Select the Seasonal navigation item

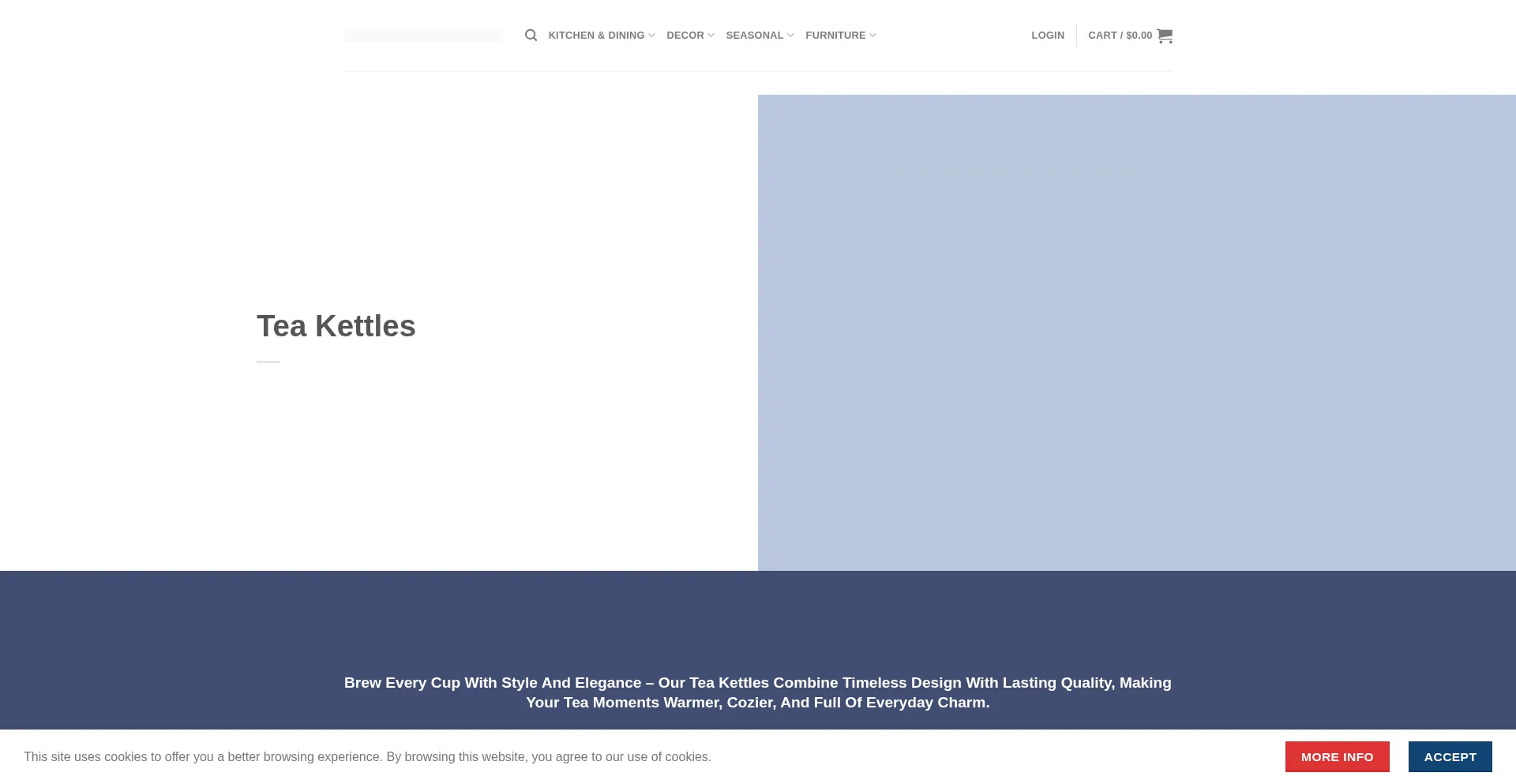(x=754, y=36)
